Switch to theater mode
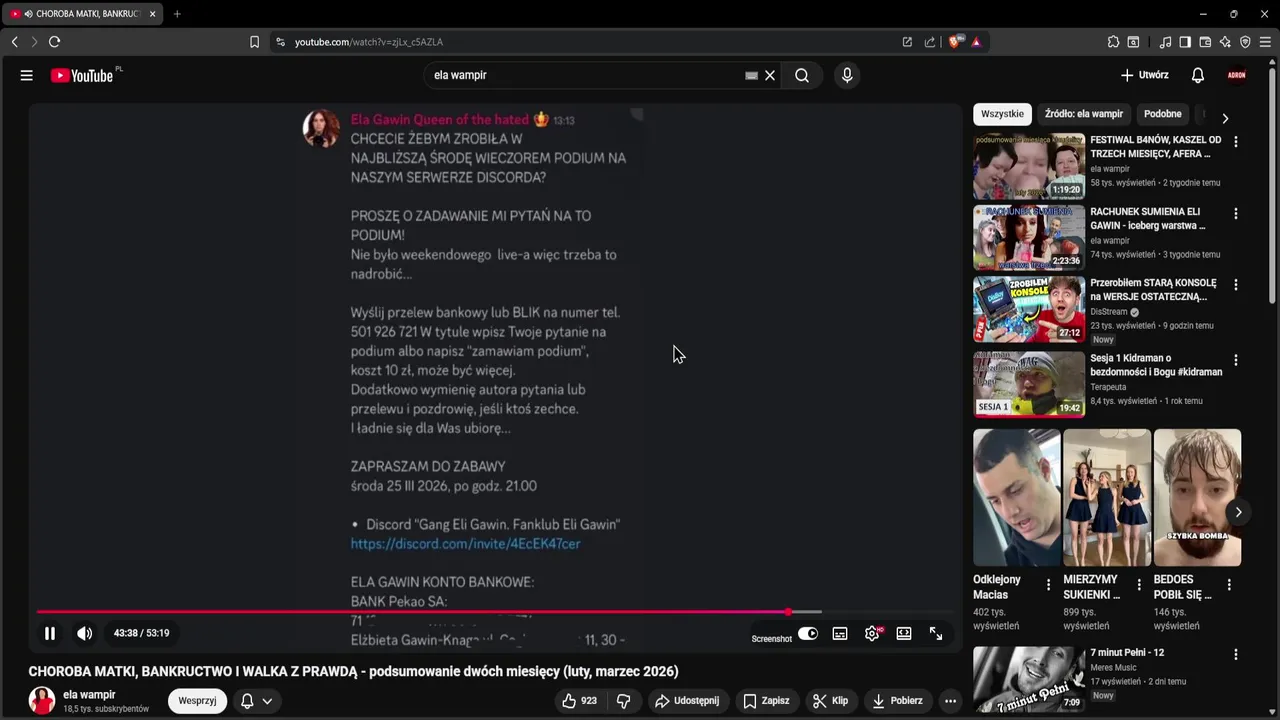The image size is (1280, 720). click(x=904, y=633)
